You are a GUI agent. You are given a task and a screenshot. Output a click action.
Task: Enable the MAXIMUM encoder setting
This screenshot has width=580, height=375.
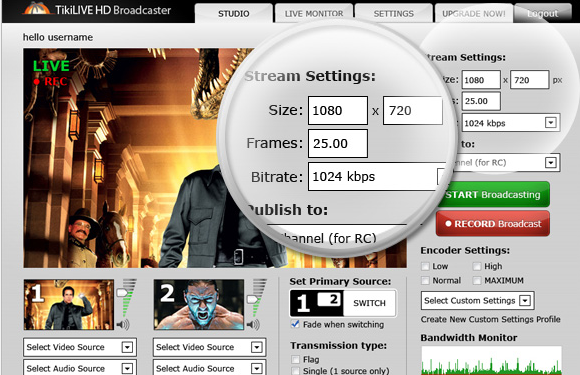(x=477, y=281)
